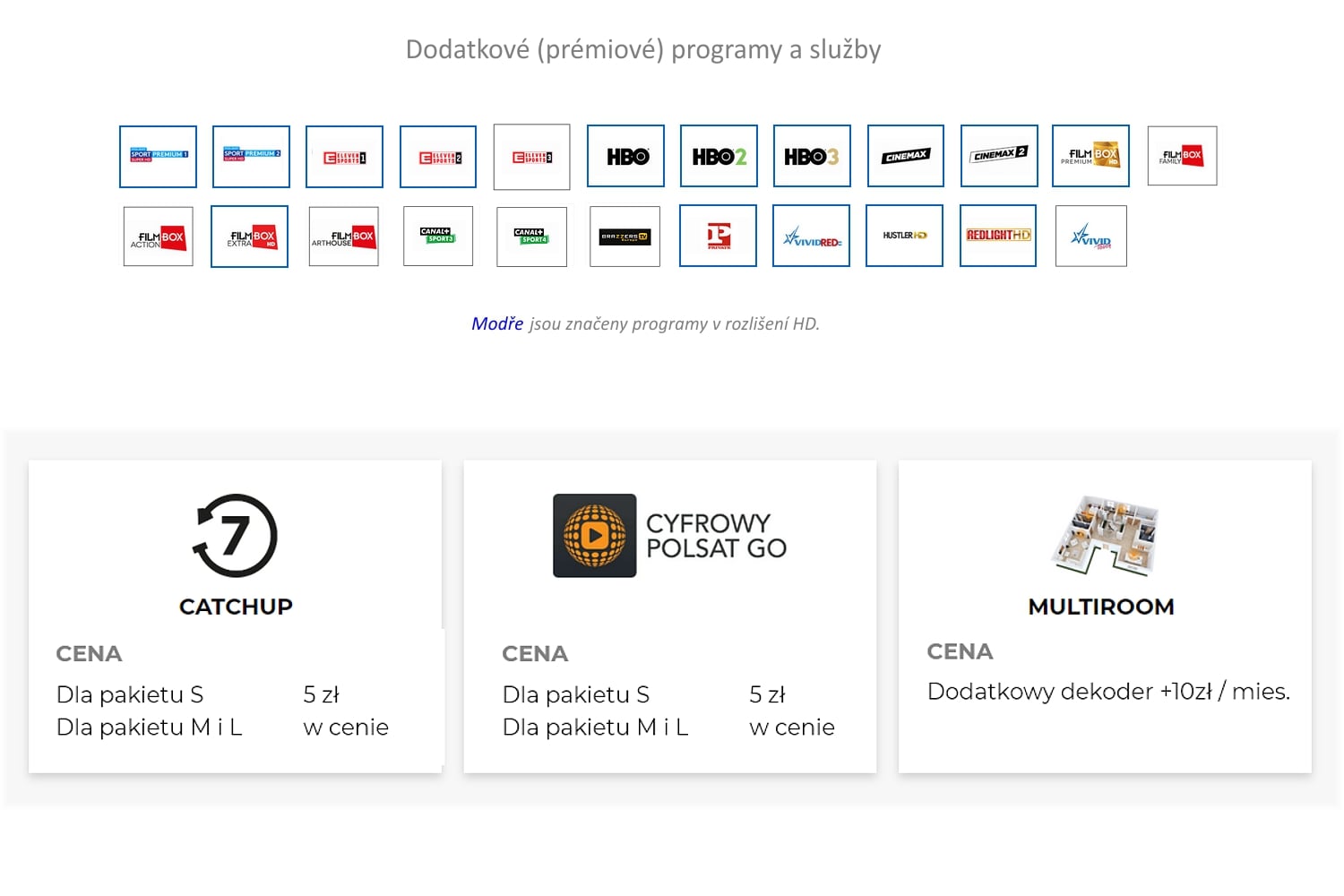
Task: Click CENA label in Multiroom card
Action: coord(960,651)
